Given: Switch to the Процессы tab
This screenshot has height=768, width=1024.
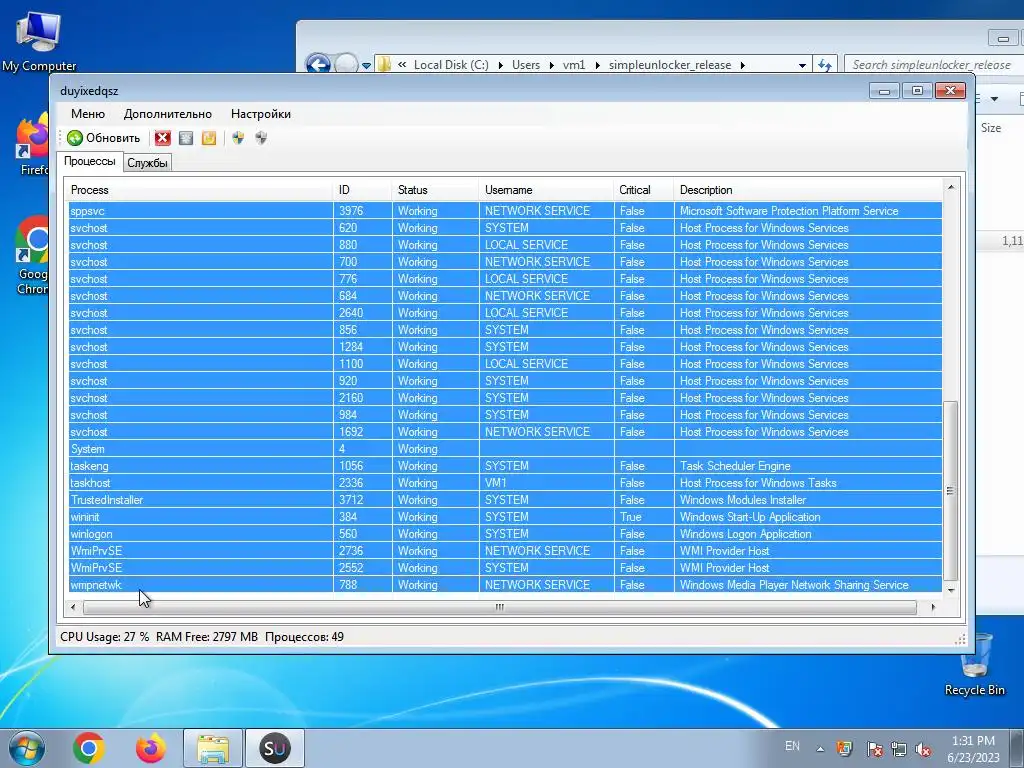Looking at the screenshot, I should 89,161.
